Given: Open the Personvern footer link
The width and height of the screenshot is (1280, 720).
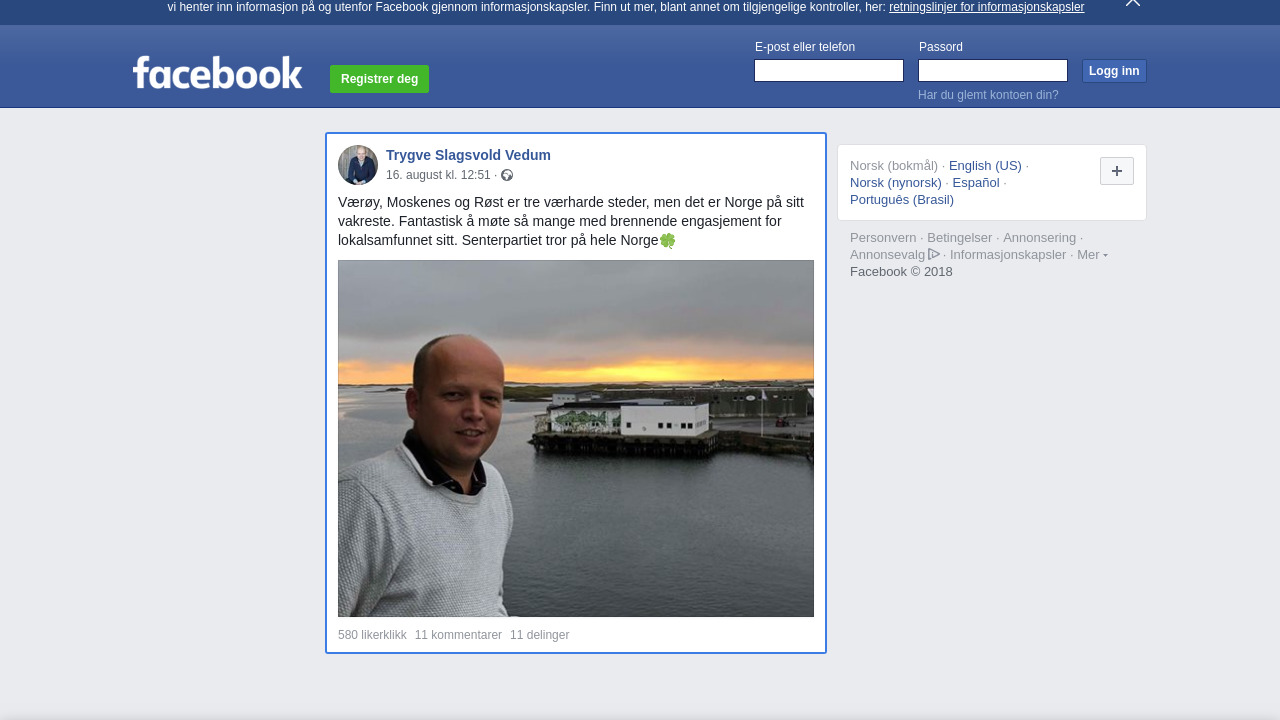Looking at the screenshot, I should pyautogui.click(x=883, y=238).
